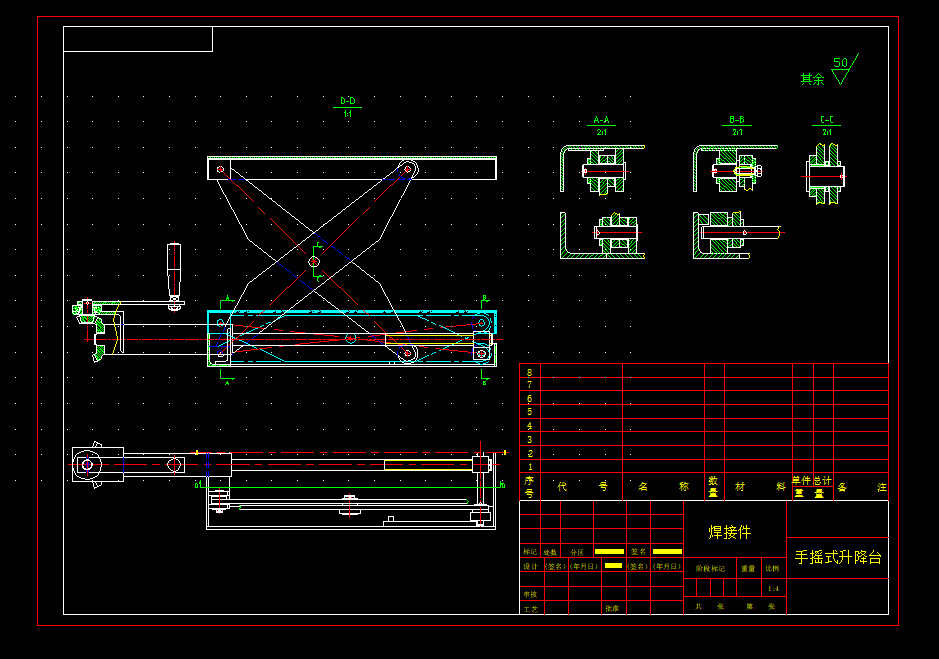Click the 备注 column header
This screenshot has height=659, width=939.
click(862, 487)
